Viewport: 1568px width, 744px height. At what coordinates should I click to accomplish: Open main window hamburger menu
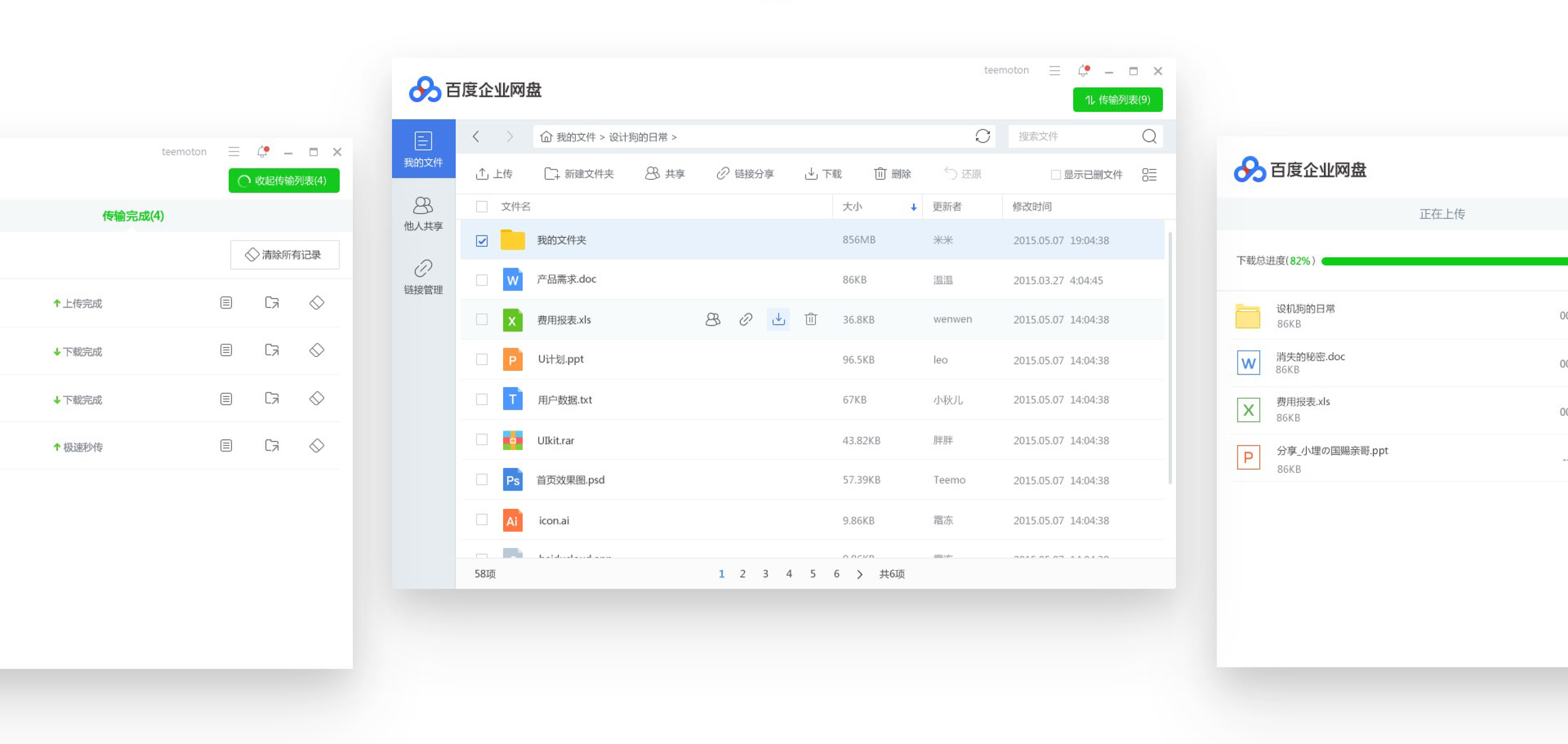pos(1054,71)
